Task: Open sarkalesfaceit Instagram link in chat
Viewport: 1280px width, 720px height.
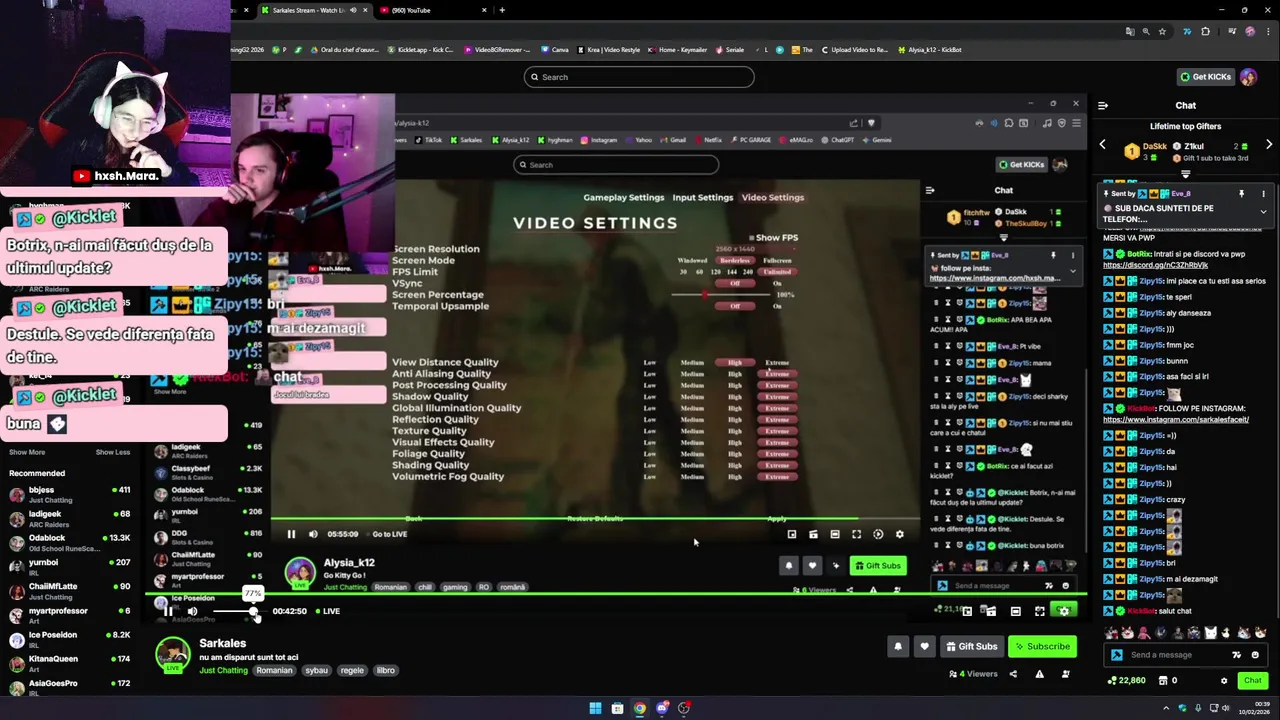Action: coord(1176,420)
